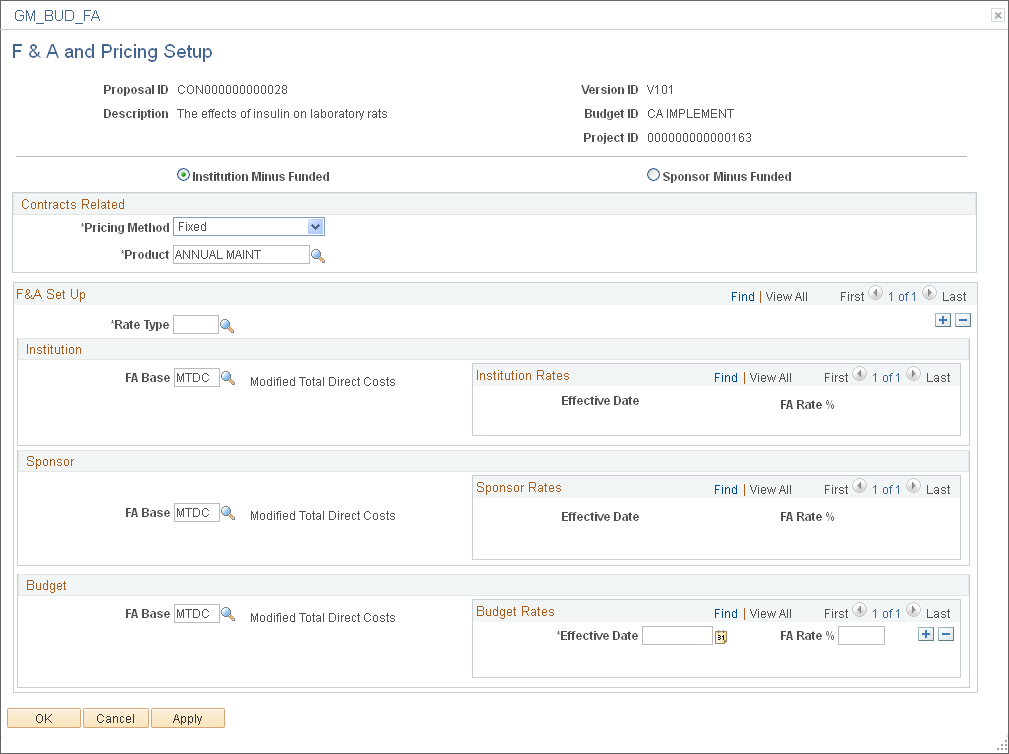
Task: Focus the Sponsor FA Base field
Action: pos(197,513)
